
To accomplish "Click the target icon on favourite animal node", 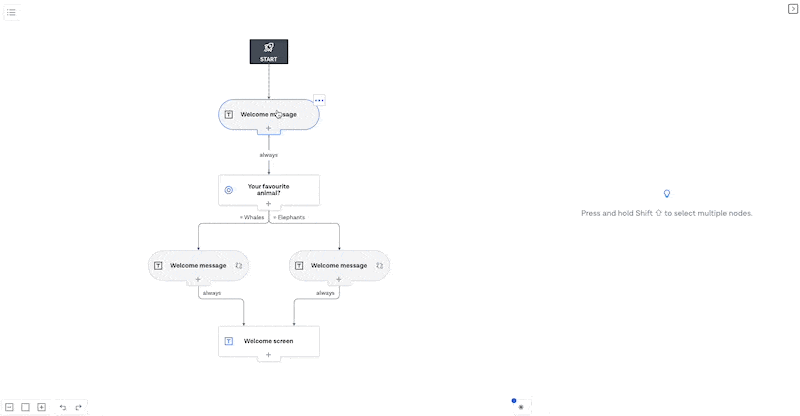I will (x=229, y=190).
